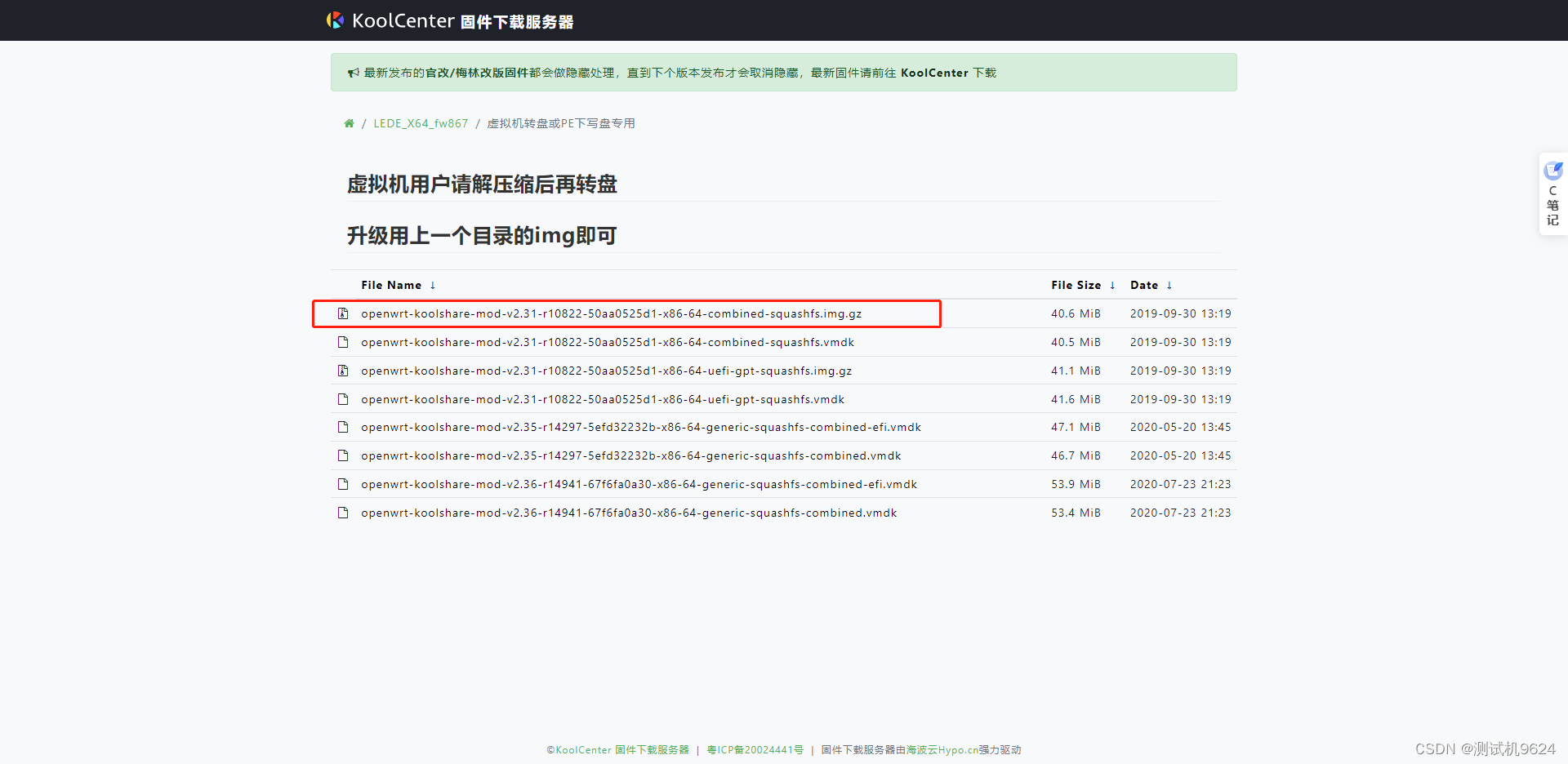Open the KoolCenter 固件下载服务器 title link
Image resolution: width=1568 pixels, height=764 pixels.
pyautogui.click(x=462, y=21)
